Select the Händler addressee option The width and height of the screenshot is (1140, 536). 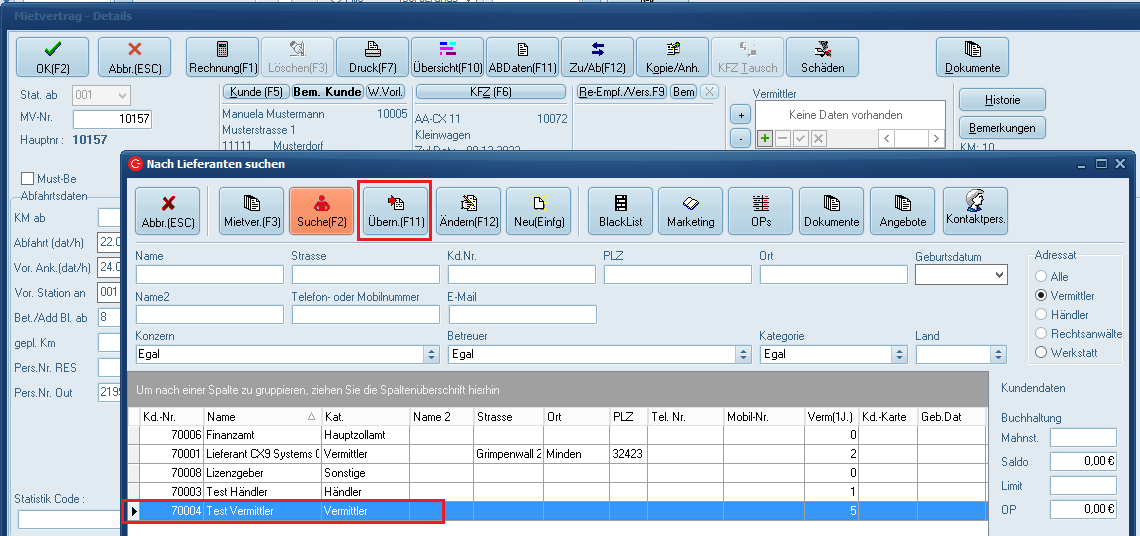(1041, 315)
